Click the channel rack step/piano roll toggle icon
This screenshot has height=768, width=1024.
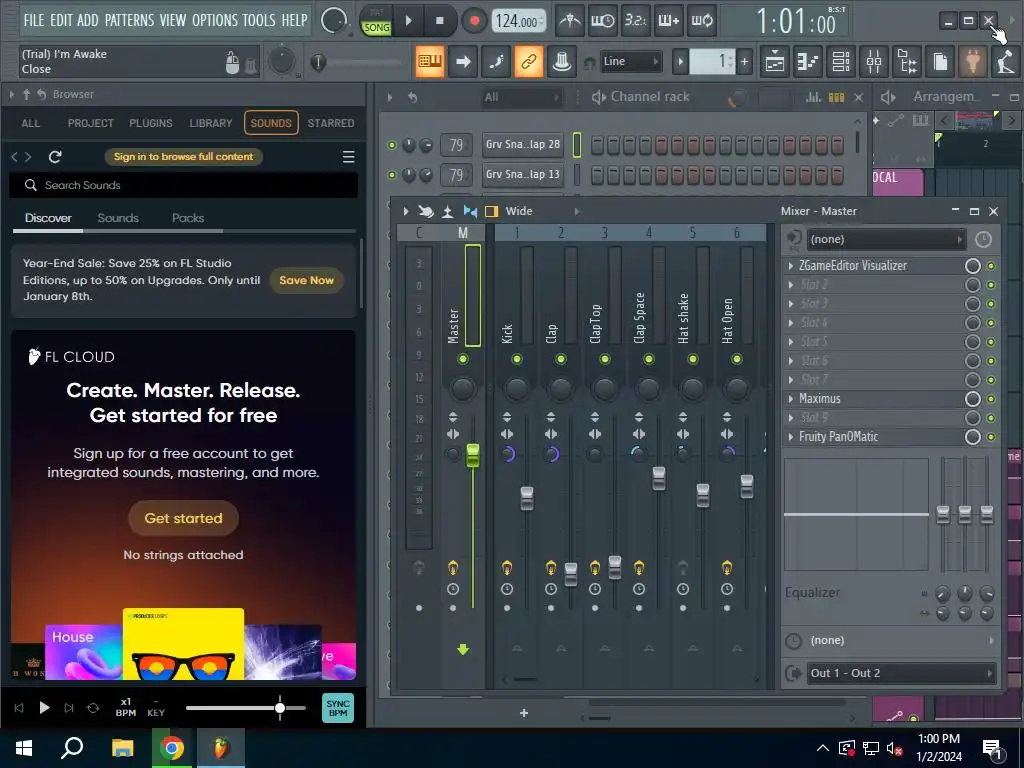coord(837,97)
